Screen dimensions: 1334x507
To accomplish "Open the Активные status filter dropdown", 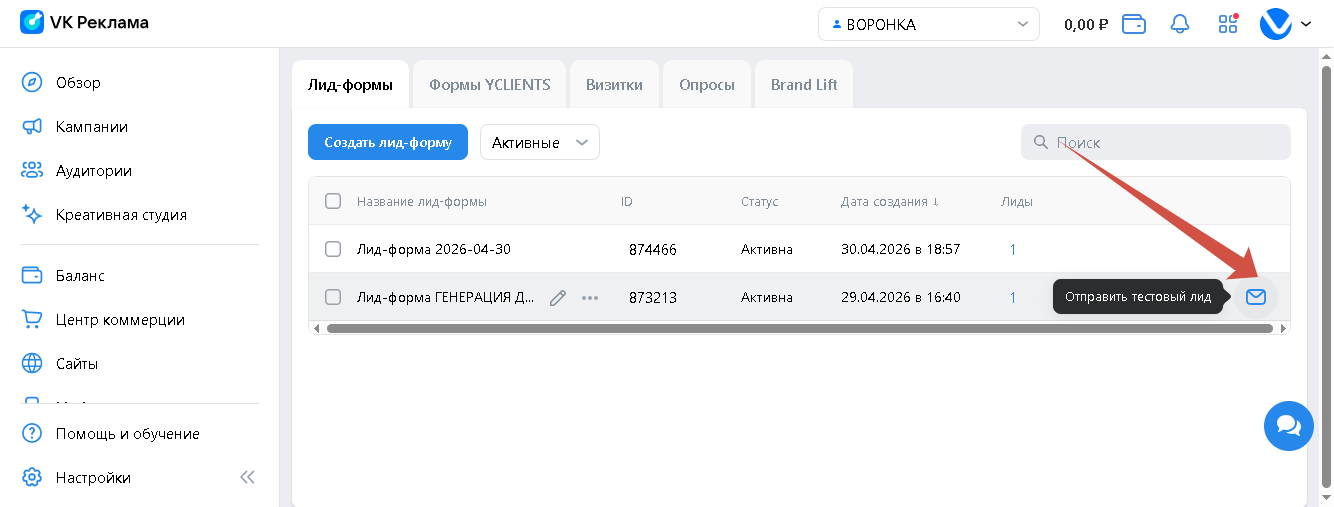I will click(x=540, y=143).
